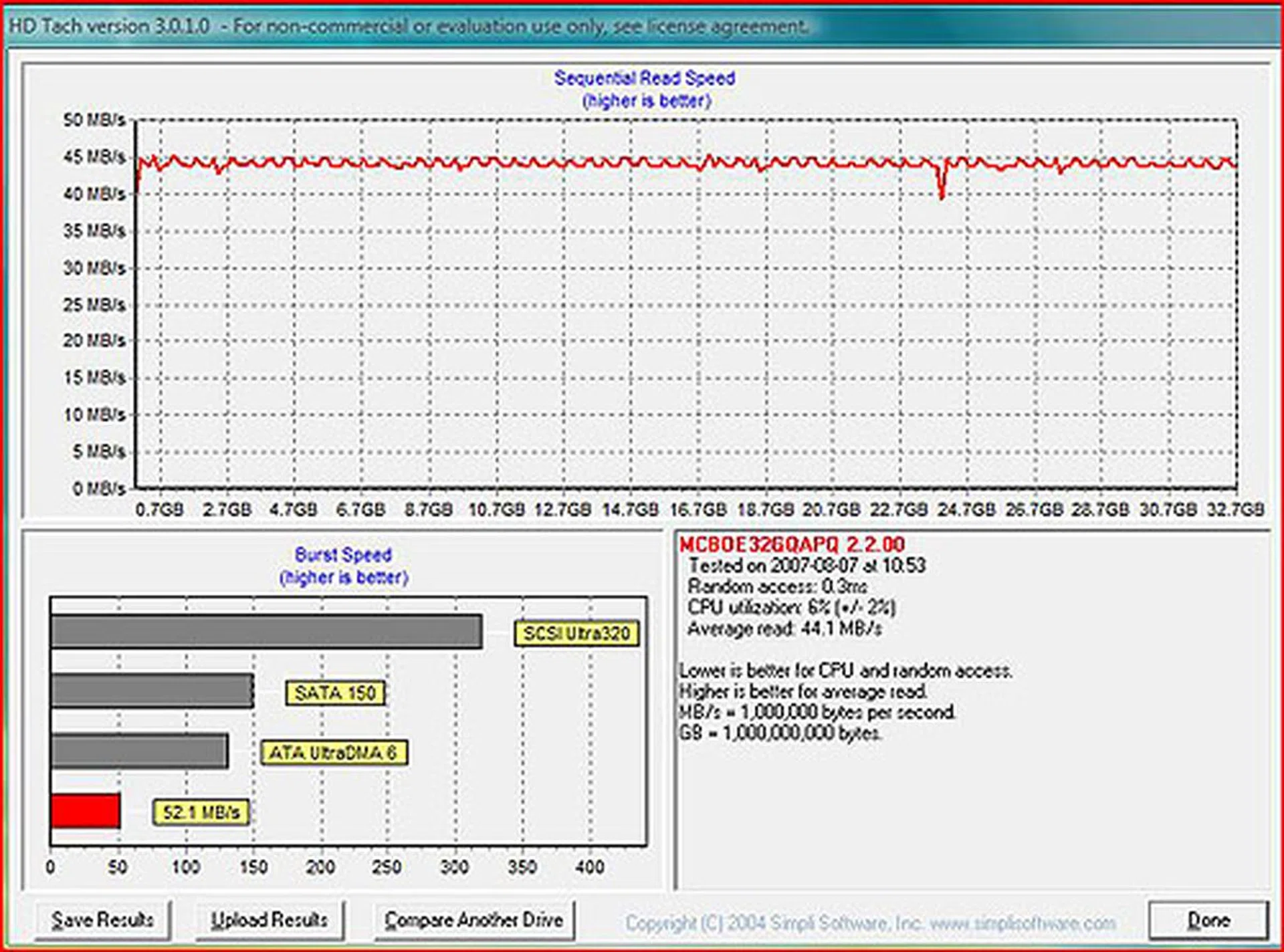Click the Save Results button
Image resolution: width=1284 pixels, height=952 pixels.
pos(104,919)
